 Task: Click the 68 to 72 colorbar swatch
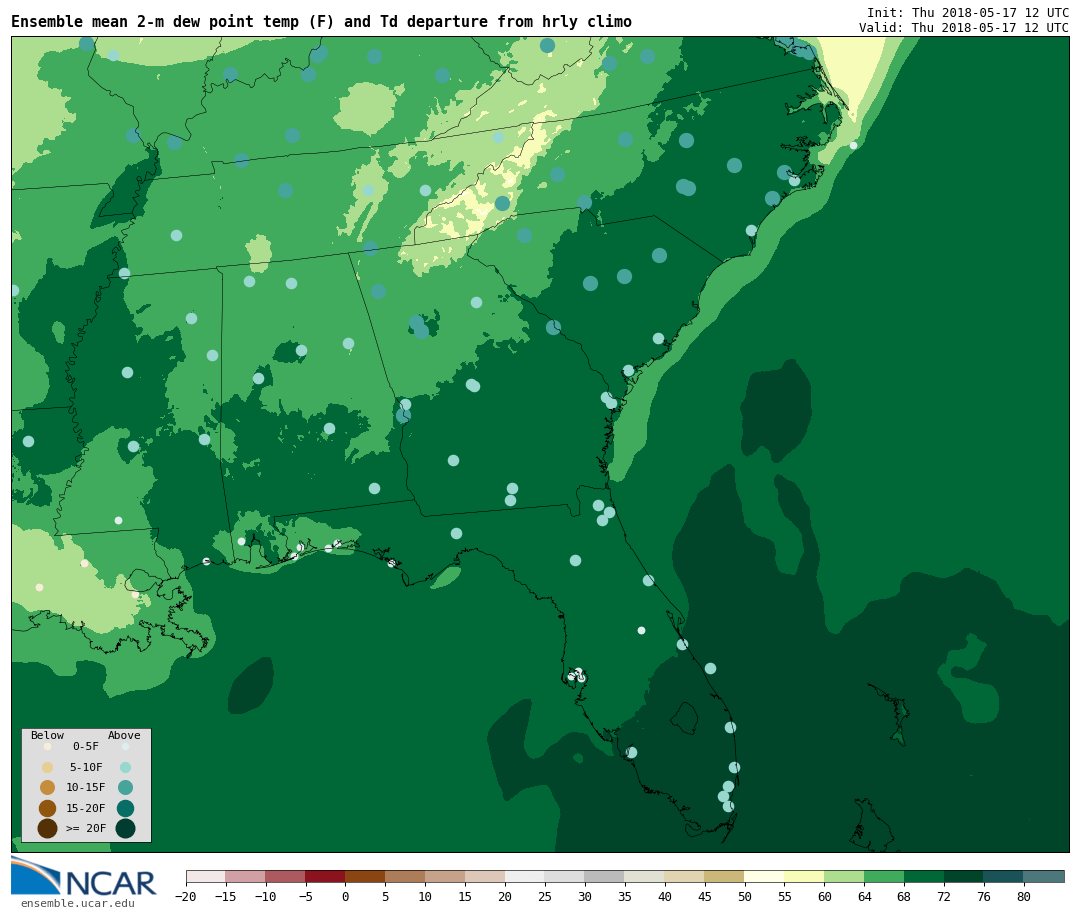coord(924,876)
